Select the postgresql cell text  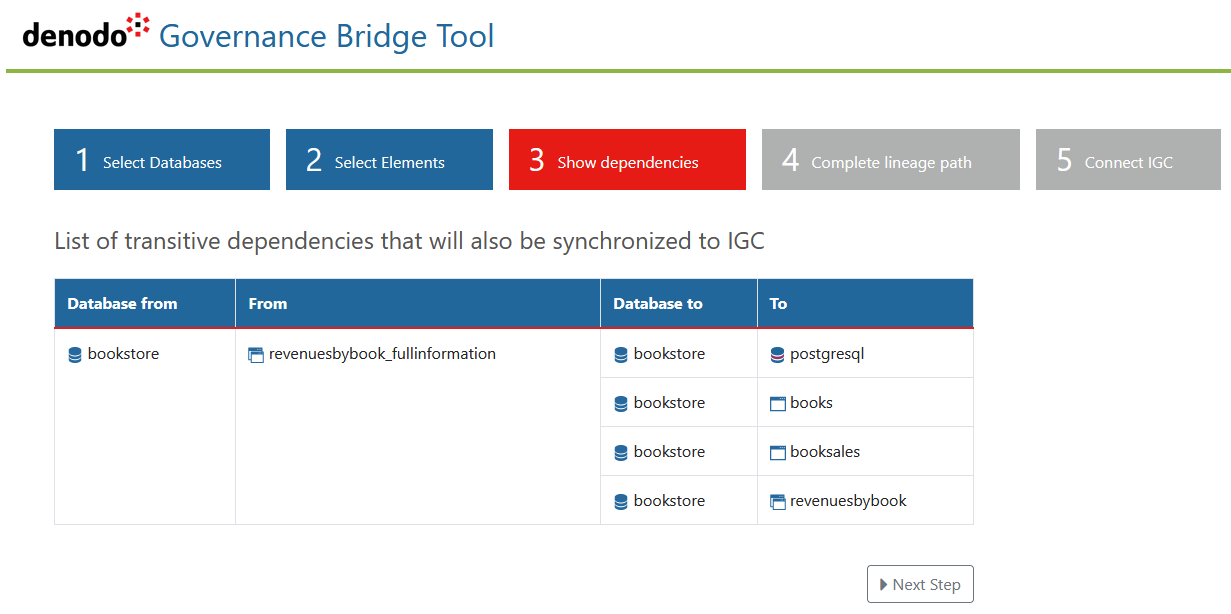(827, 355)
